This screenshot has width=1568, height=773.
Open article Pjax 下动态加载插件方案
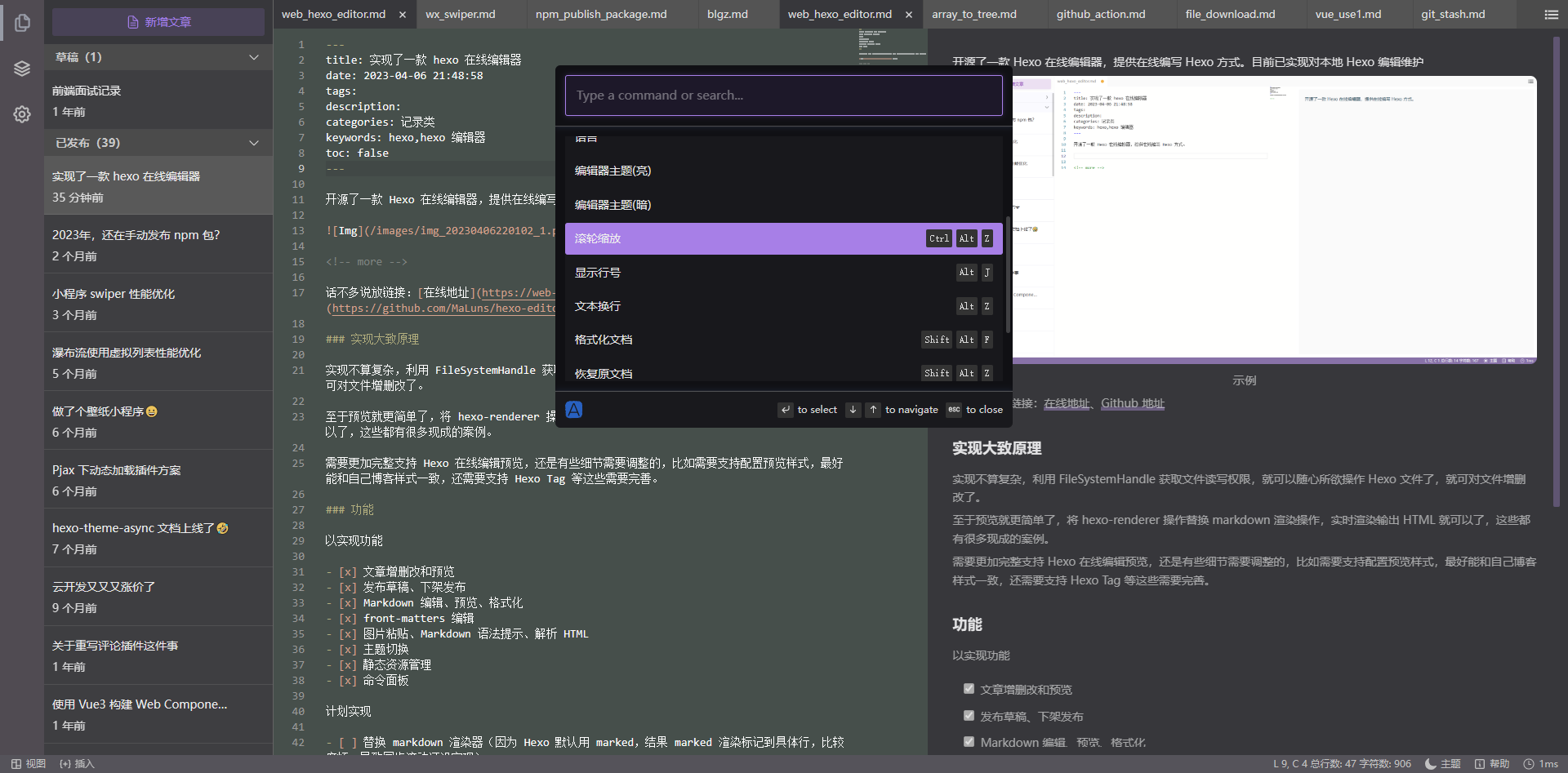[158, 480]
